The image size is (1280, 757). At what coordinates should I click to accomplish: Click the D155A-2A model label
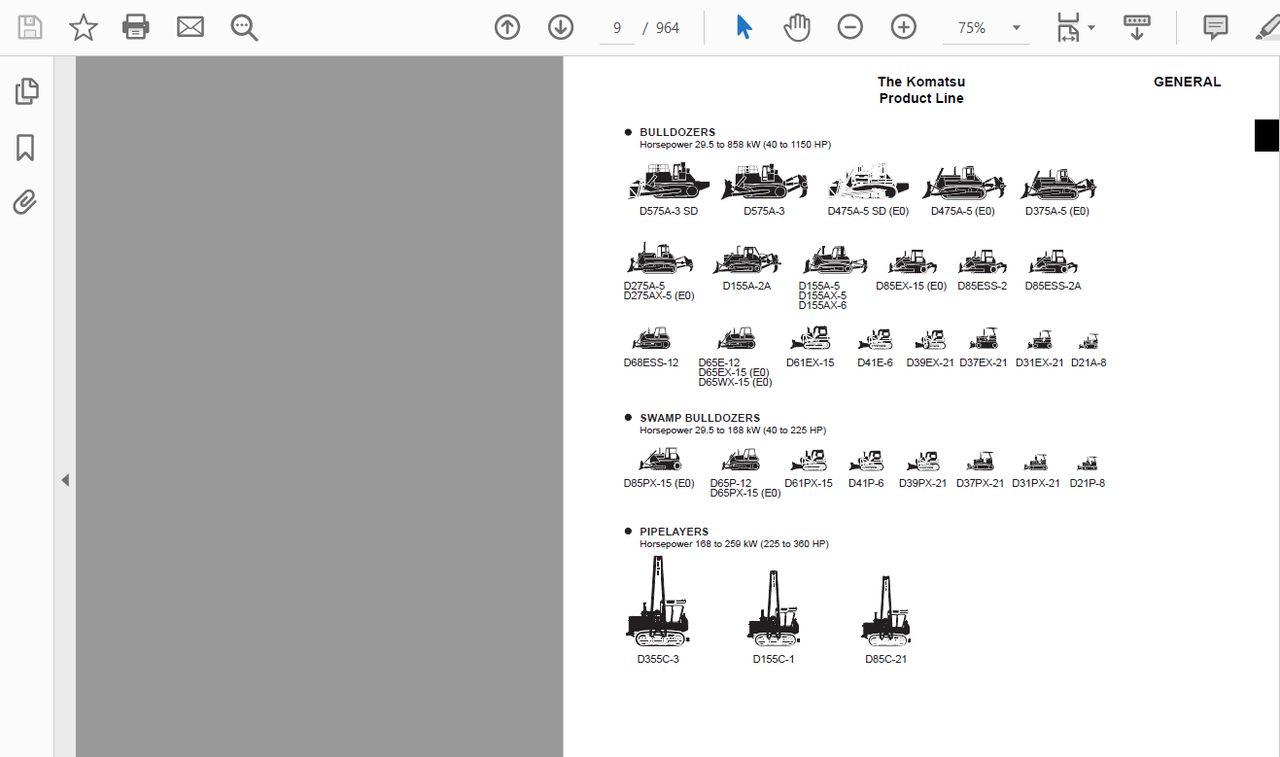747,286
